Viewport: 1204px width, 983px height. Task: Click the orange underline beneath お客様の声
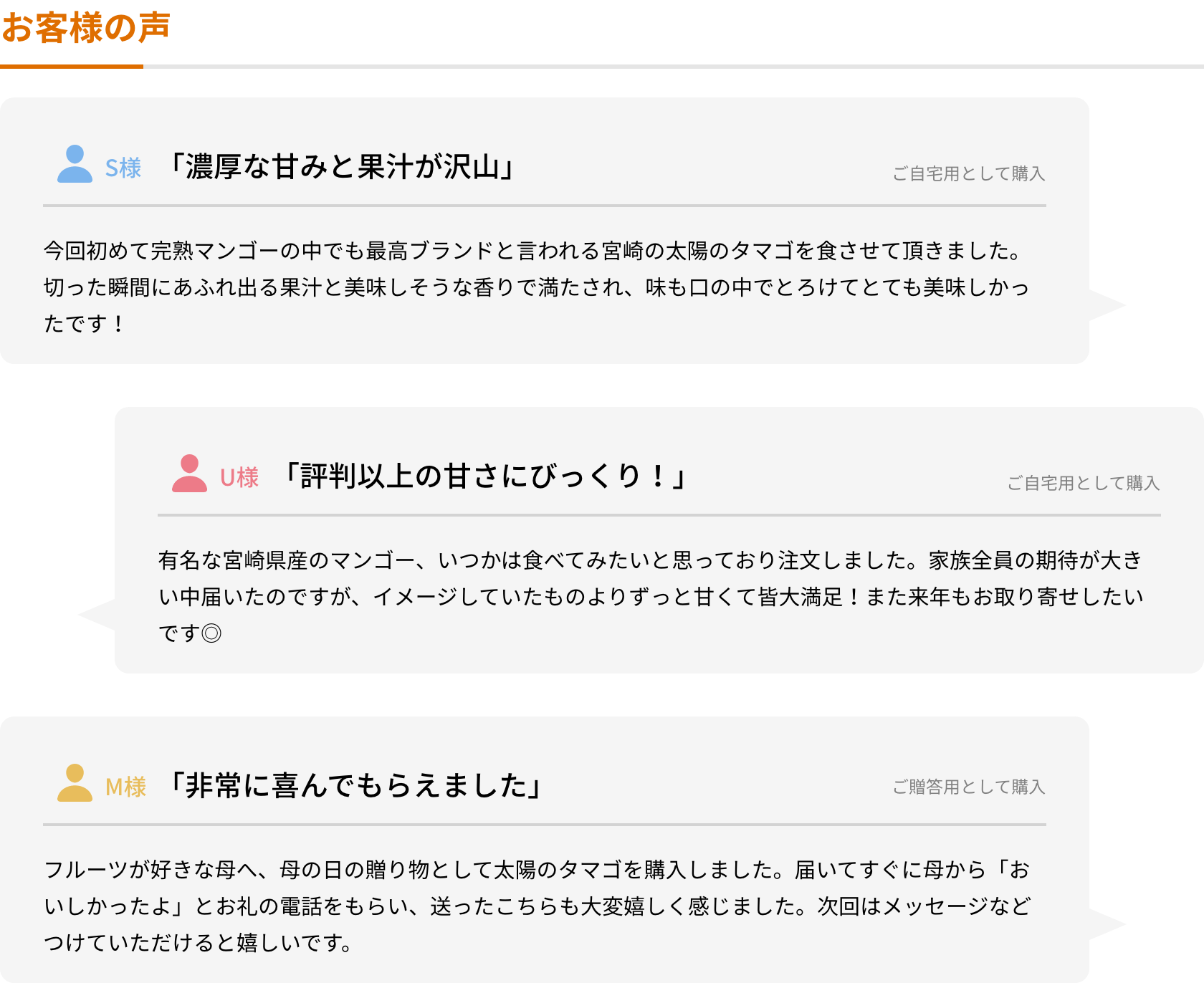click(72, 67)
